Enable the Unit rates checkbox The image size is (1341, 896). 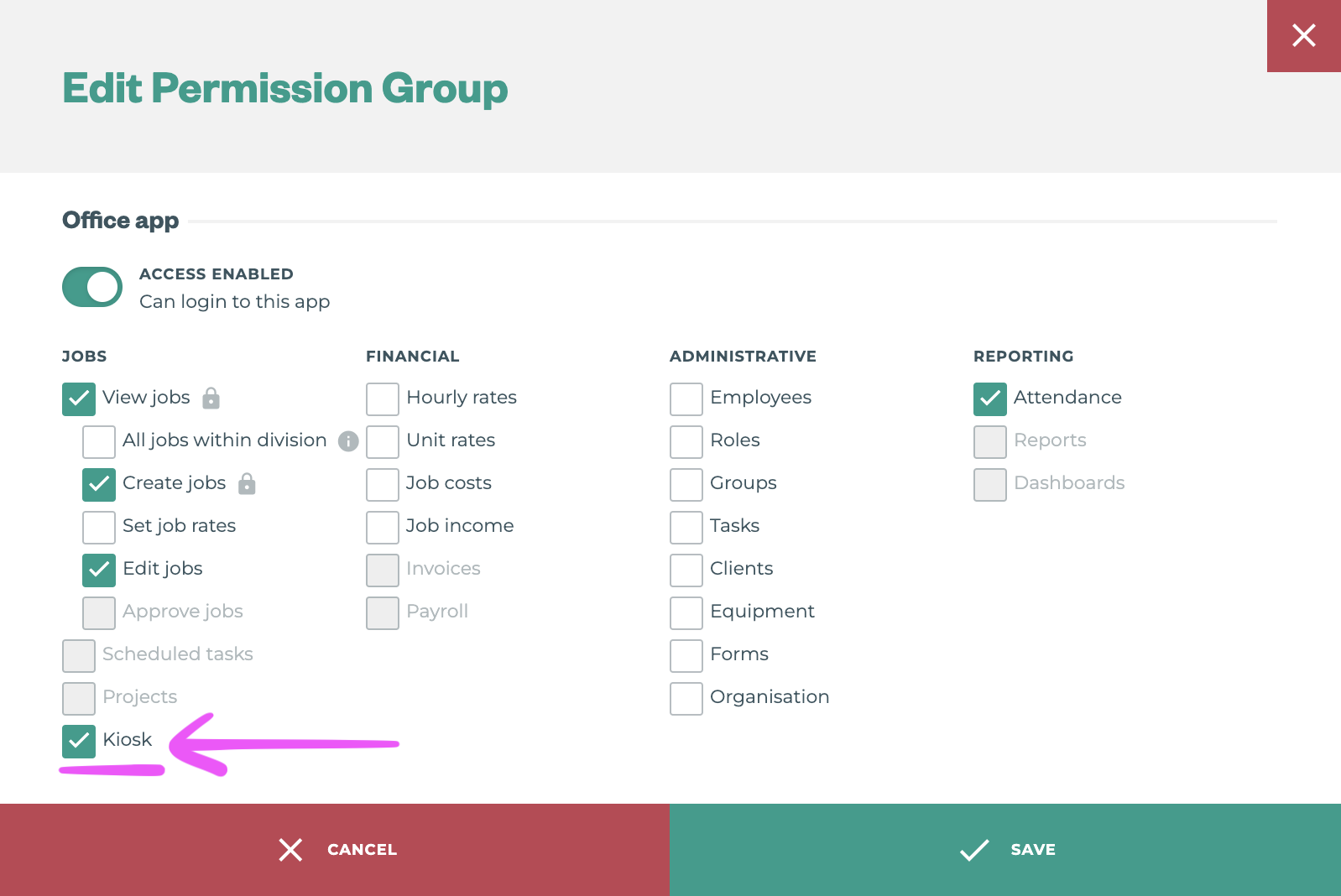tap(383, 441)
